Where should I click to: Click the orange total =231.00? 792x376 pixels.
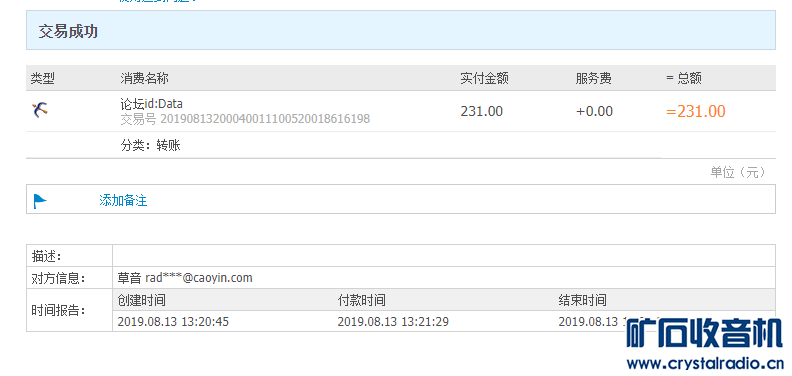pyautogui.click(x=696, y=111)
